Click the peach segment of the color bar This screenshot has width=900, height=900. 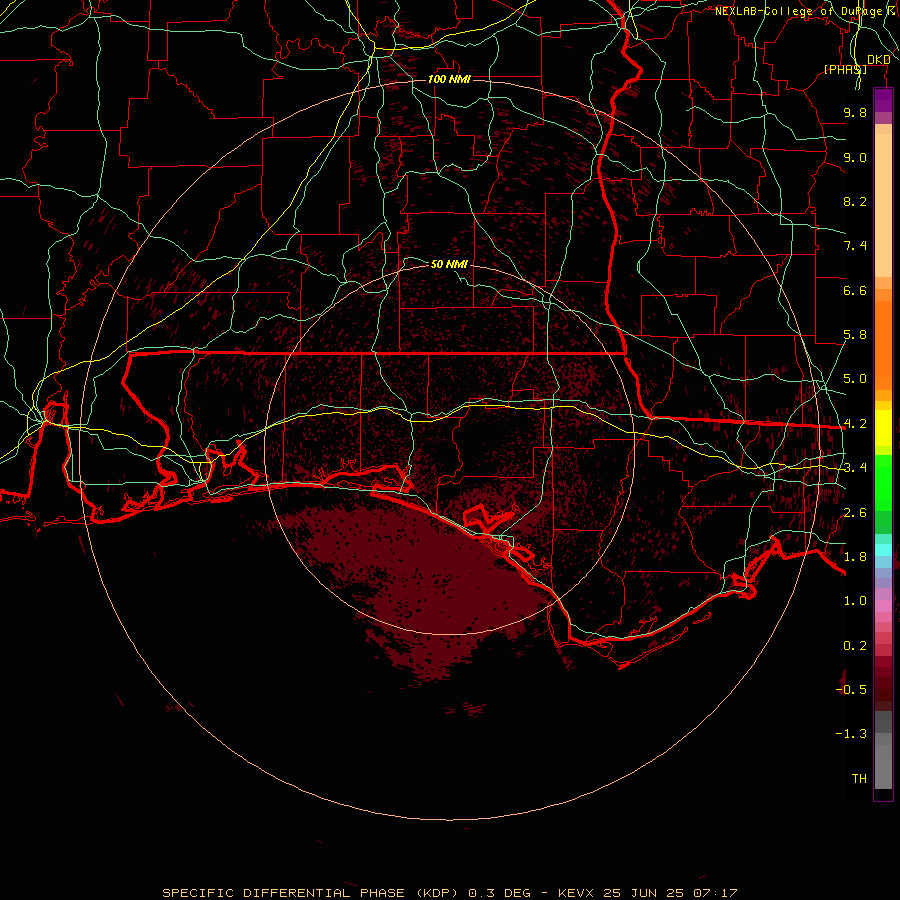click(x=883, y=205)
